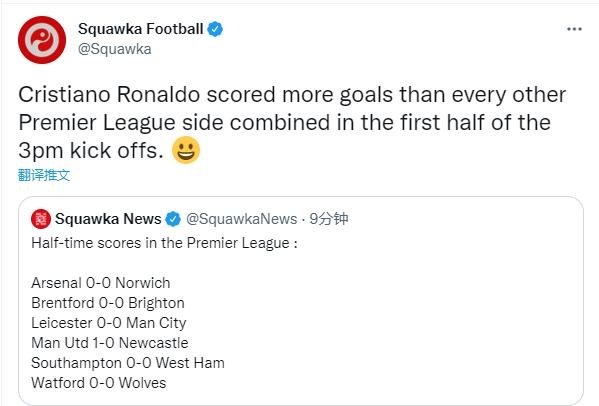599x406 pixels.
Task: Open the tweet's three-dot more menu
Action: pyautogui.click(x=574, y=29)
